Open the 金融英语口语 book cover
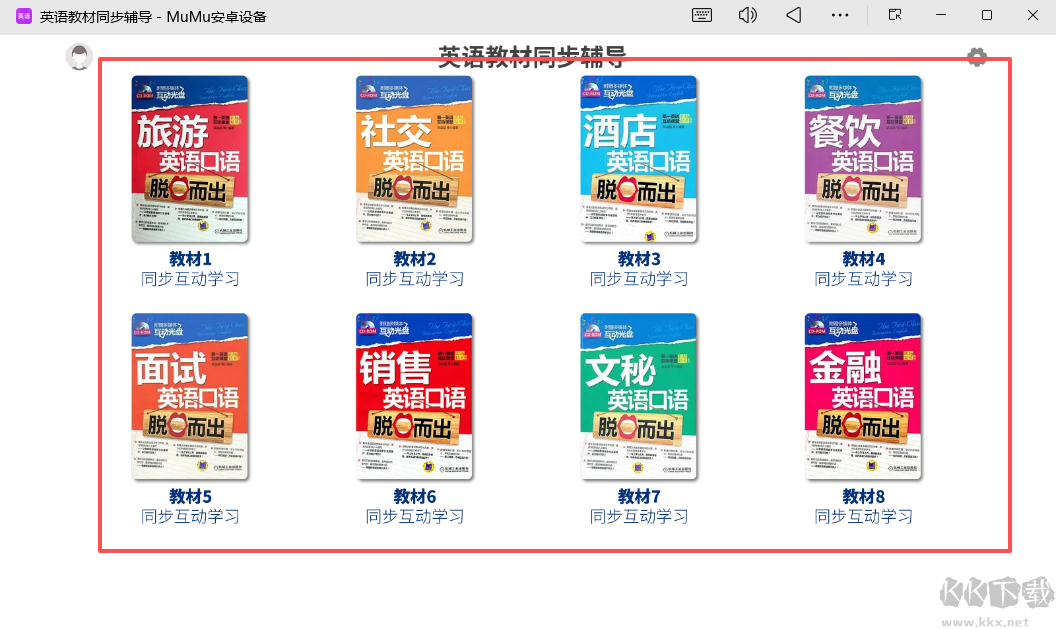This screenshot has height=629, width=1056. (863, 397)
